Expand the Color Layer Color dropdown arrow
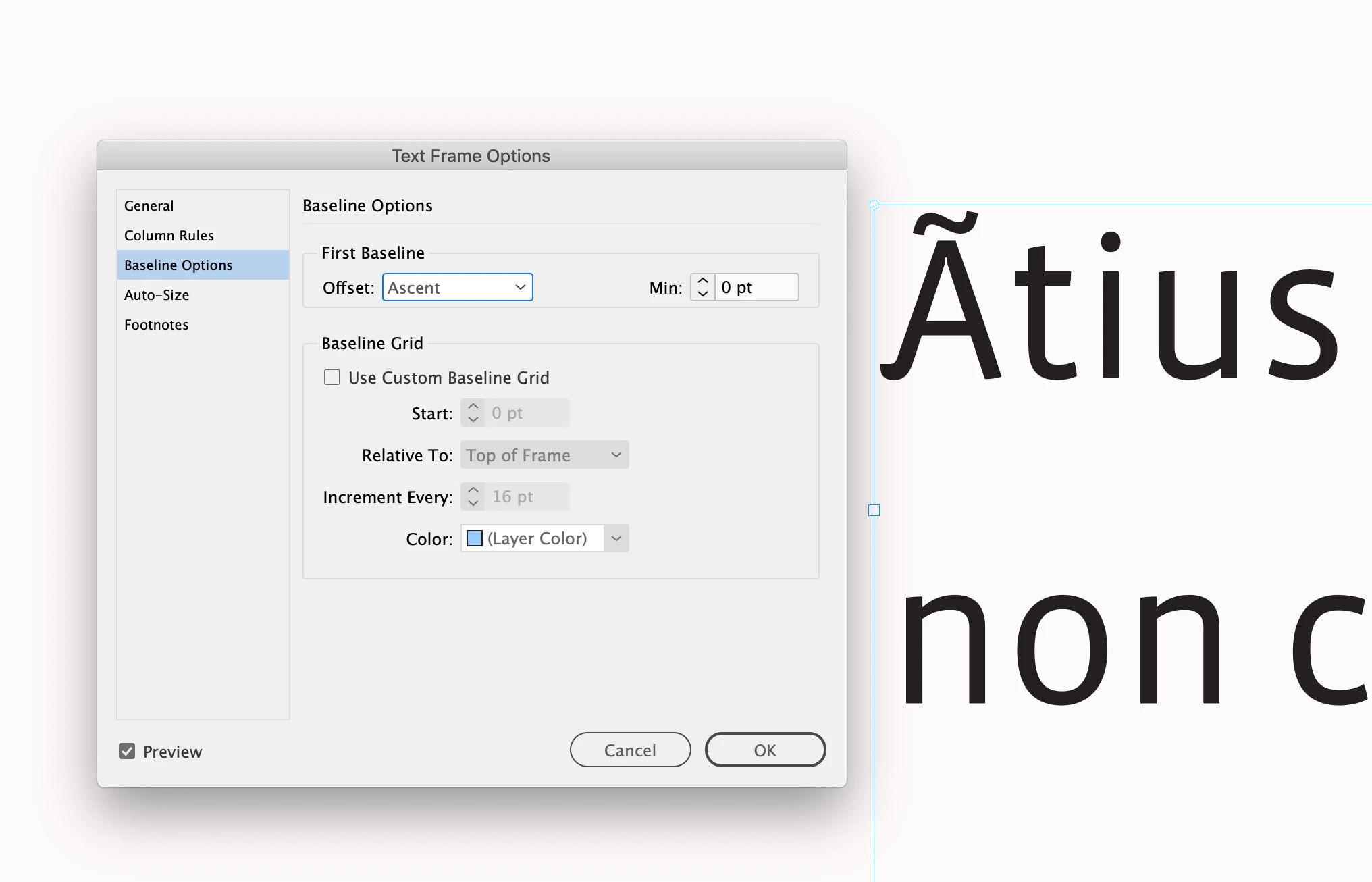This screenshot has height=882, width=1372. [x=616, y=538]
